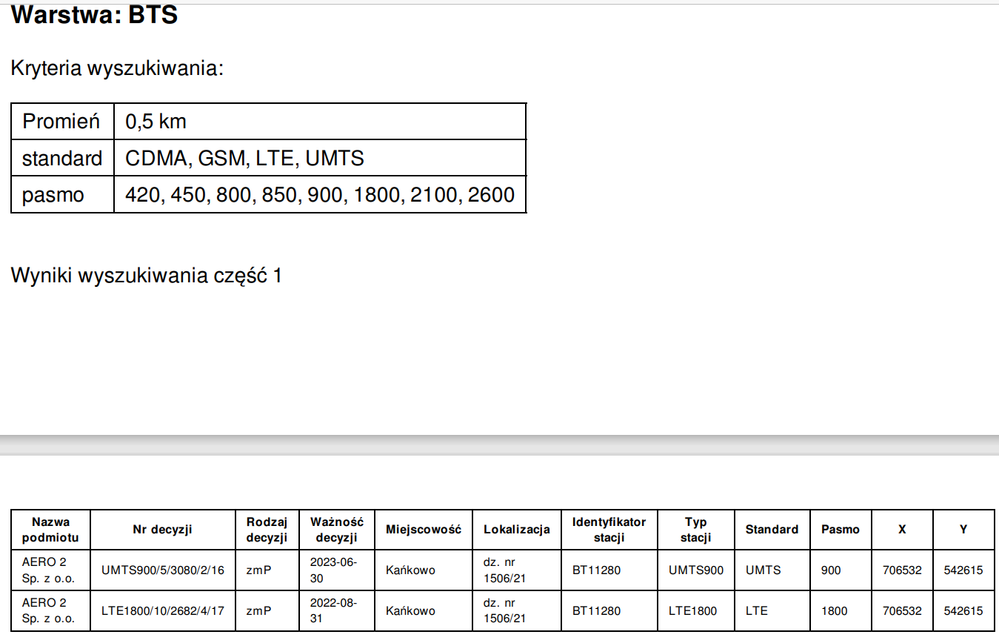
Task: Click the 'Miejscowość' column header
Action: [x=423, y=530]
